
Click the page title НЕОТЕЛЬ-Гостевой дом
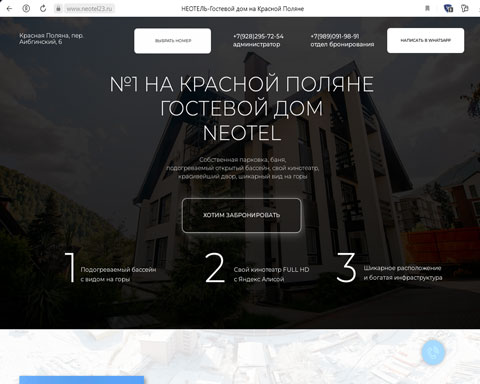click(x=242, y=9)
